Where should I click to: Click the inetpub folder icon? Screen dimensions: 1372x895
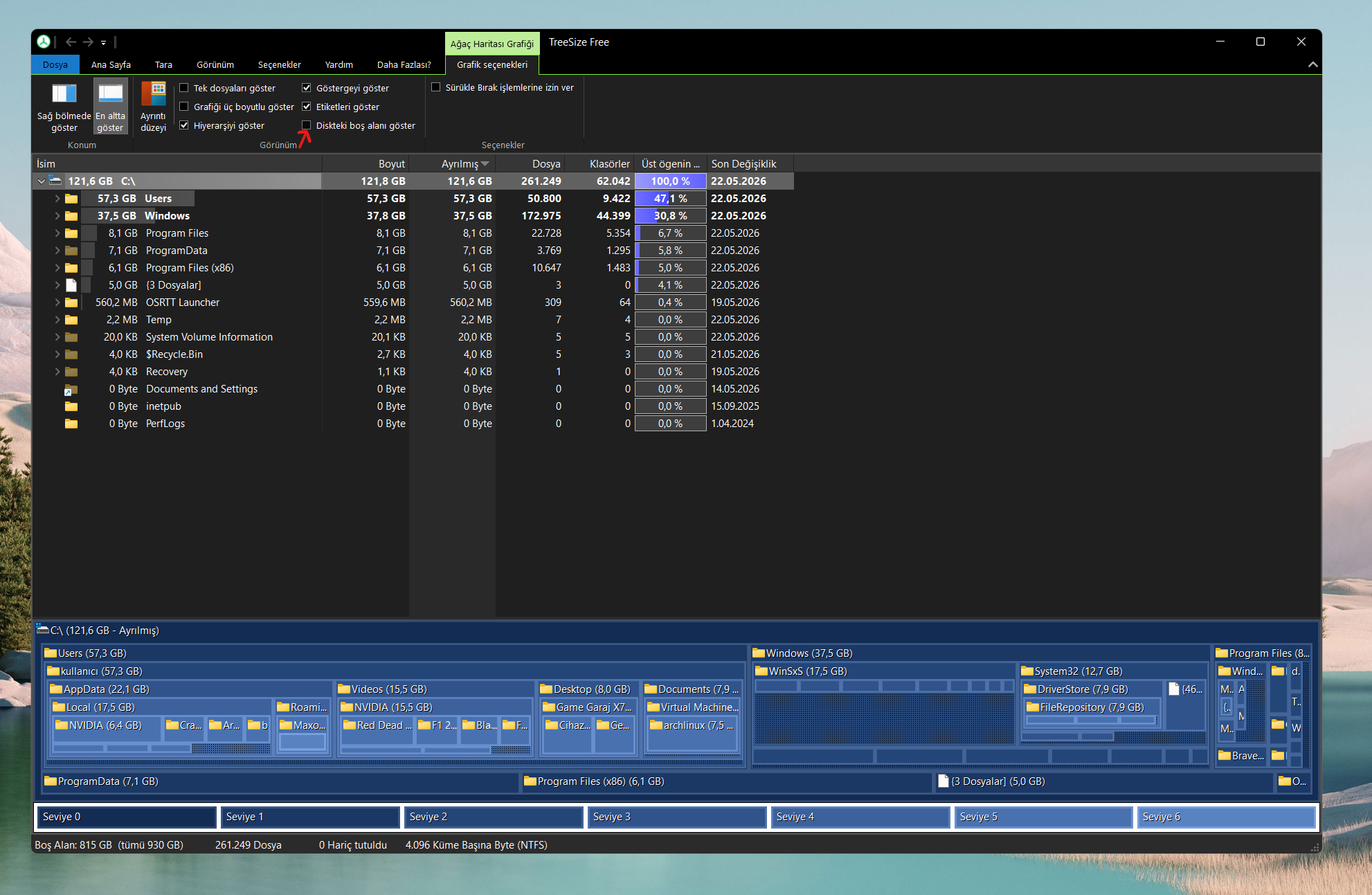pos(71,406)
